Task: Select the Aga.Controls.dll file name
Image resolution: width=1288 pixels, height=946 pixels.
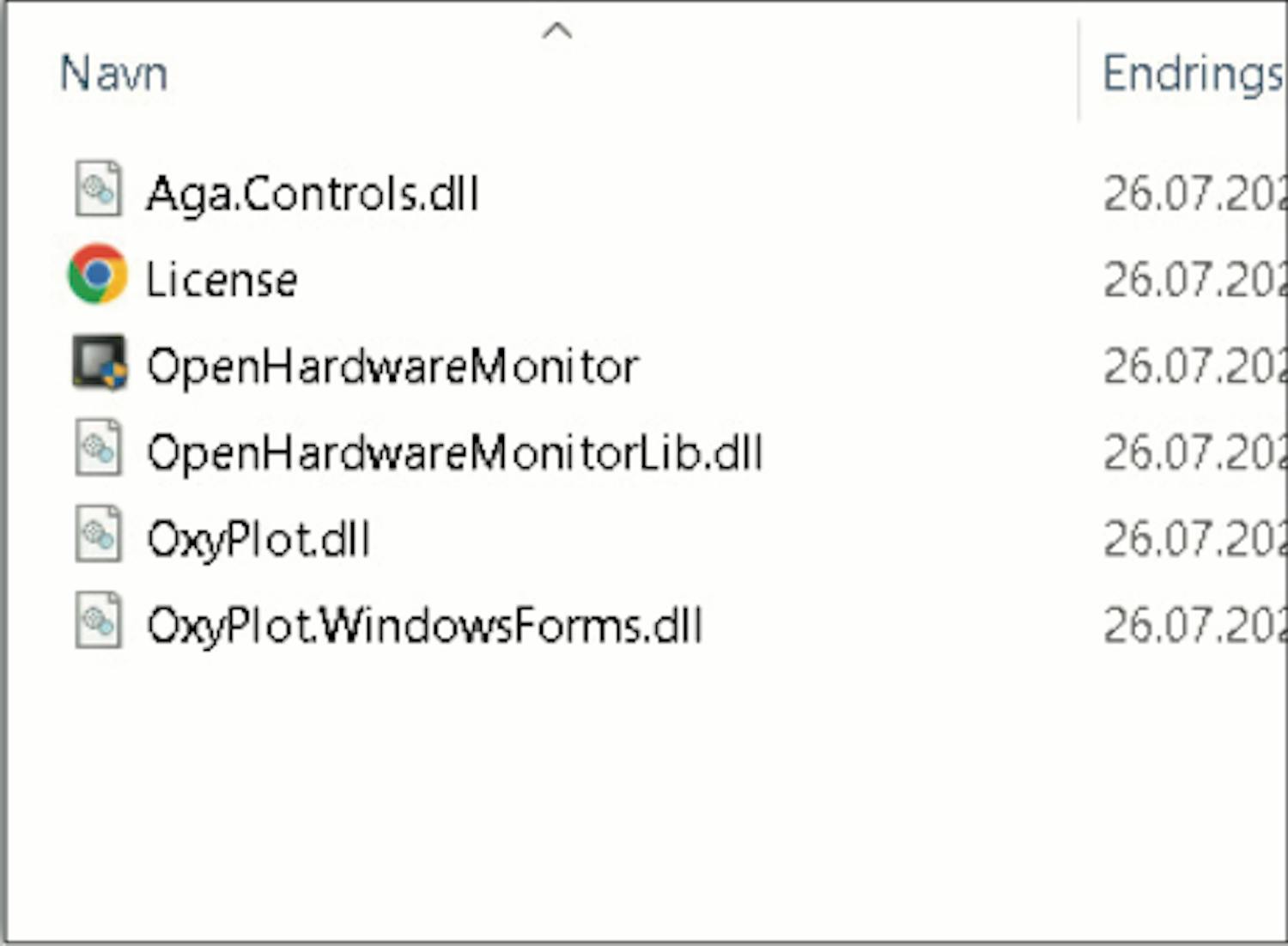Action: click(313, 194)
